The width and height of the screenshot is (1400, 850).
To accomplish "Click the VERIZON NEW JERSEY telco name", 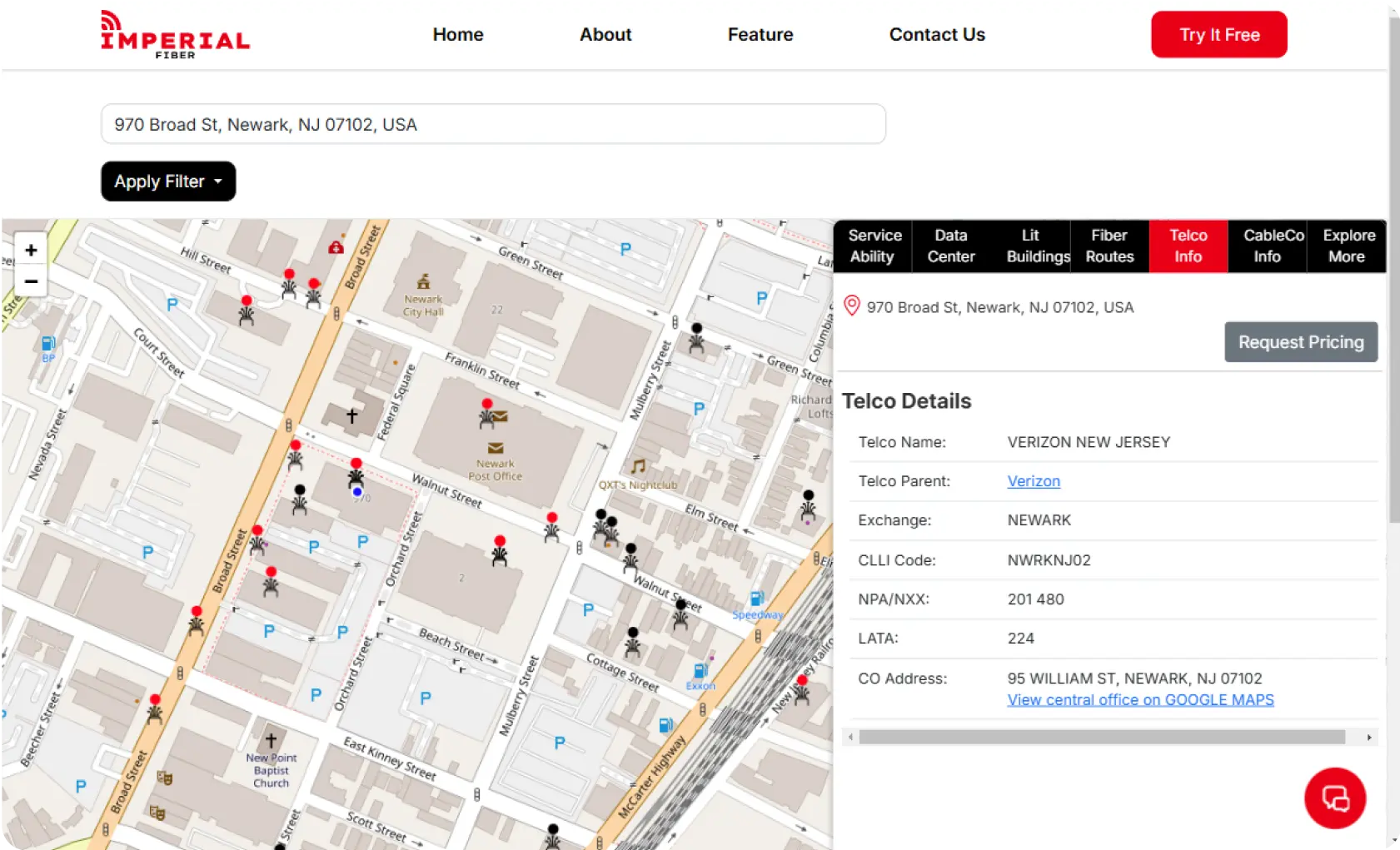I will 1089,442.
